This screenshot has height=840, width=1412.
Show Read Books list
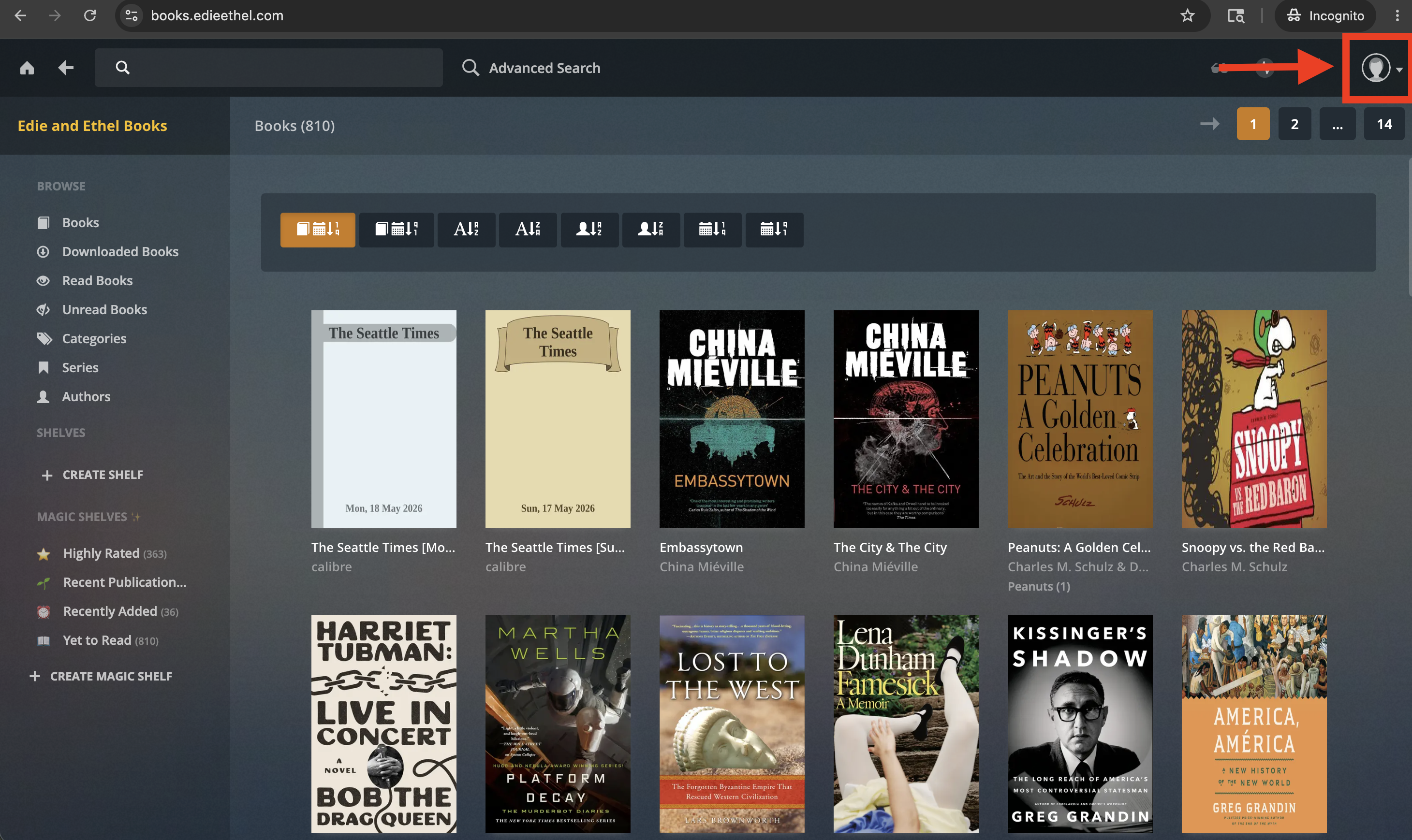85,281
